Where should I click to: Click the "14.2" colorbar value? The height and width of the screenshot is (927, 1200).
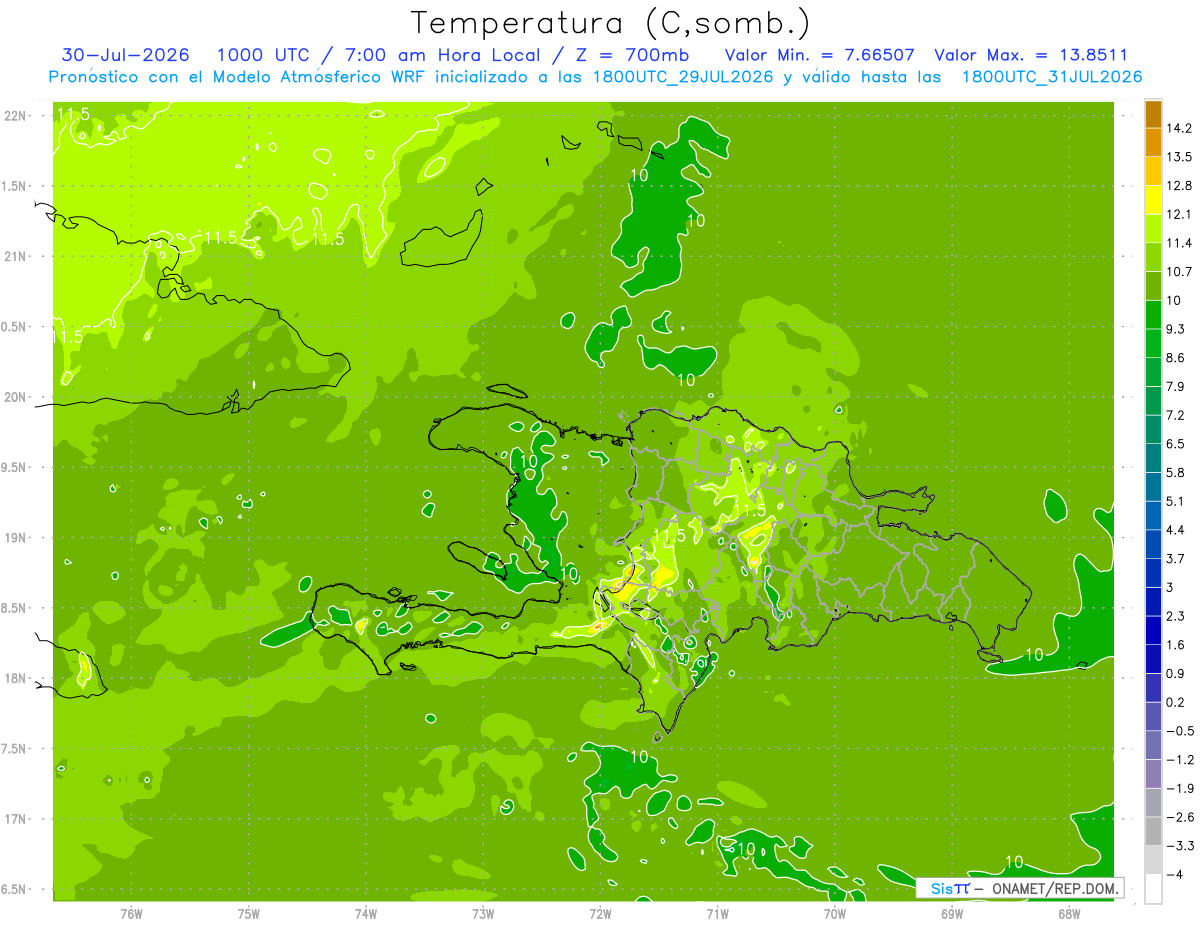1179,128
